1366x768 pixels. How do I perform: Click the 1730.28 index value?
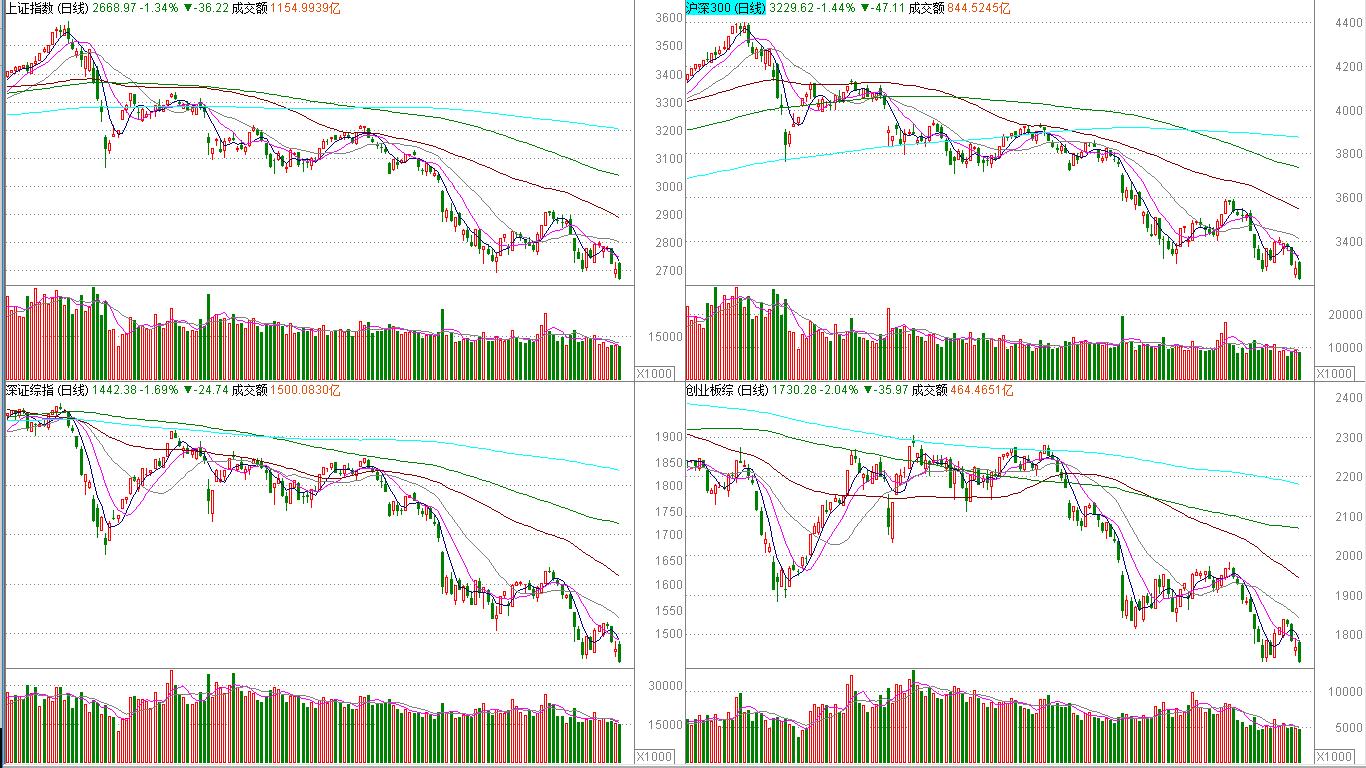(x=793, y=390)
